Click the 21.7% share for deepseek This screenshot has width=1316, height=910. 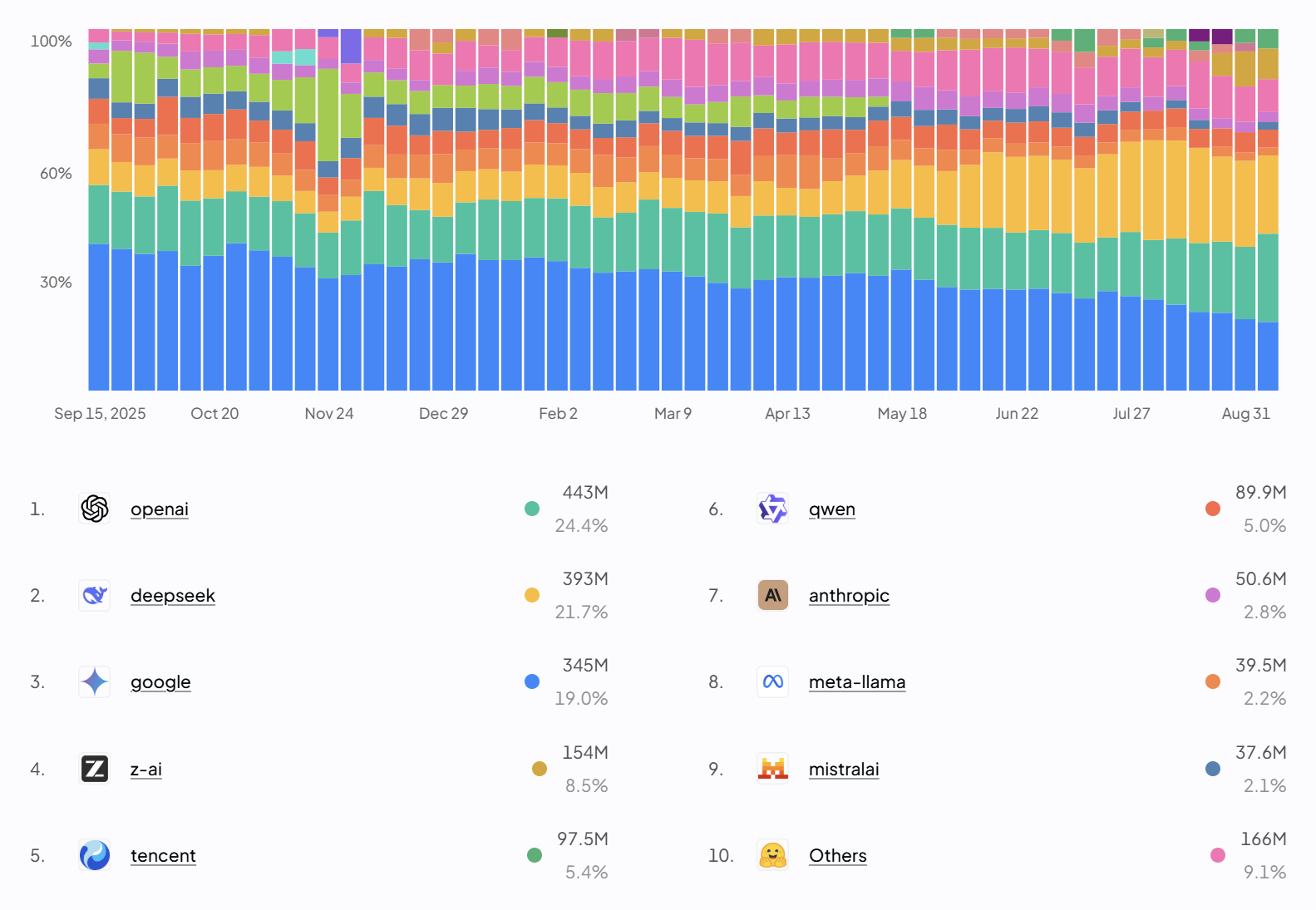(x=581, y=612)
